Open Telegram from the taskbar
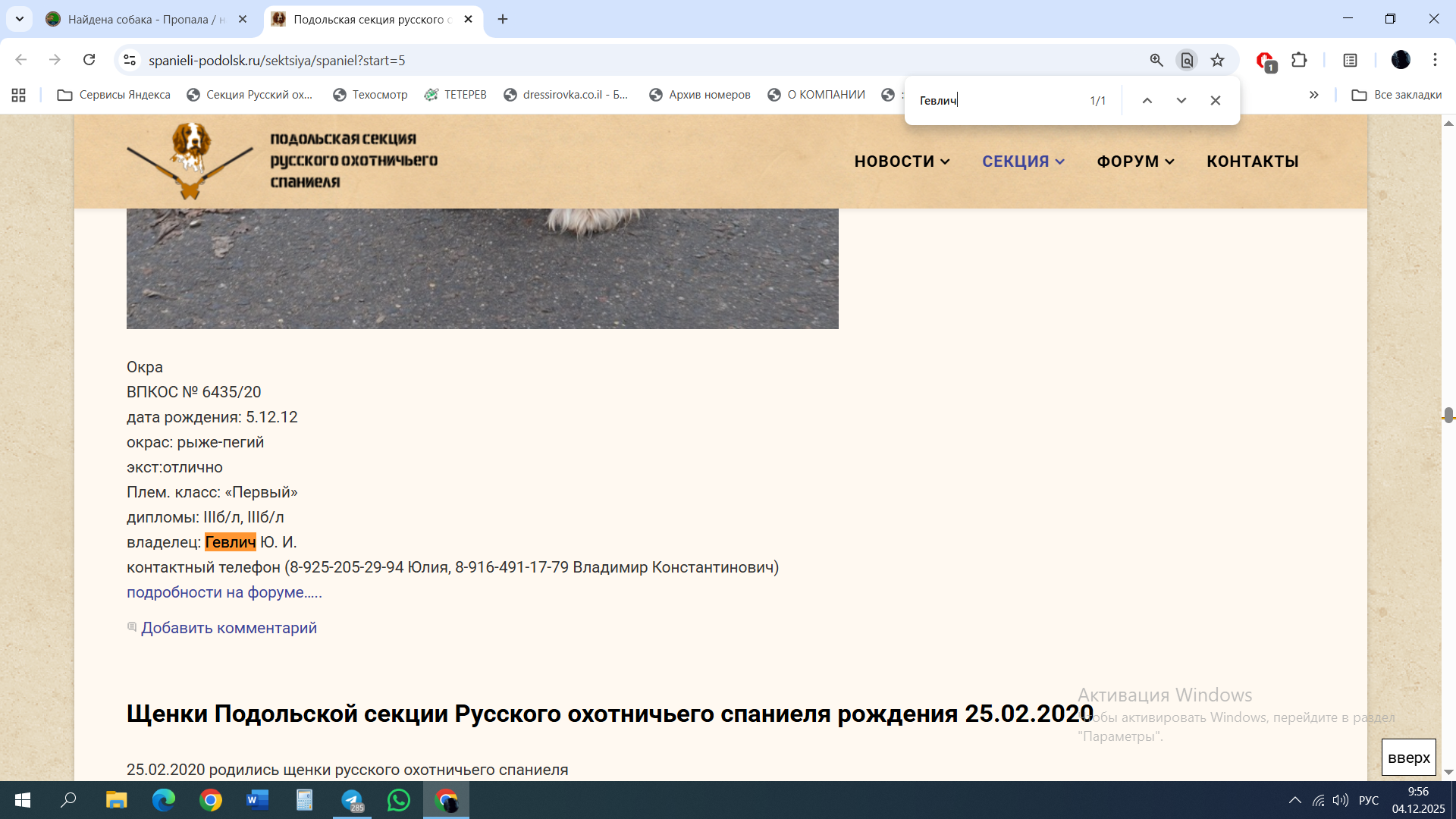Viewport: 1456px width, 819px height. 352,800
